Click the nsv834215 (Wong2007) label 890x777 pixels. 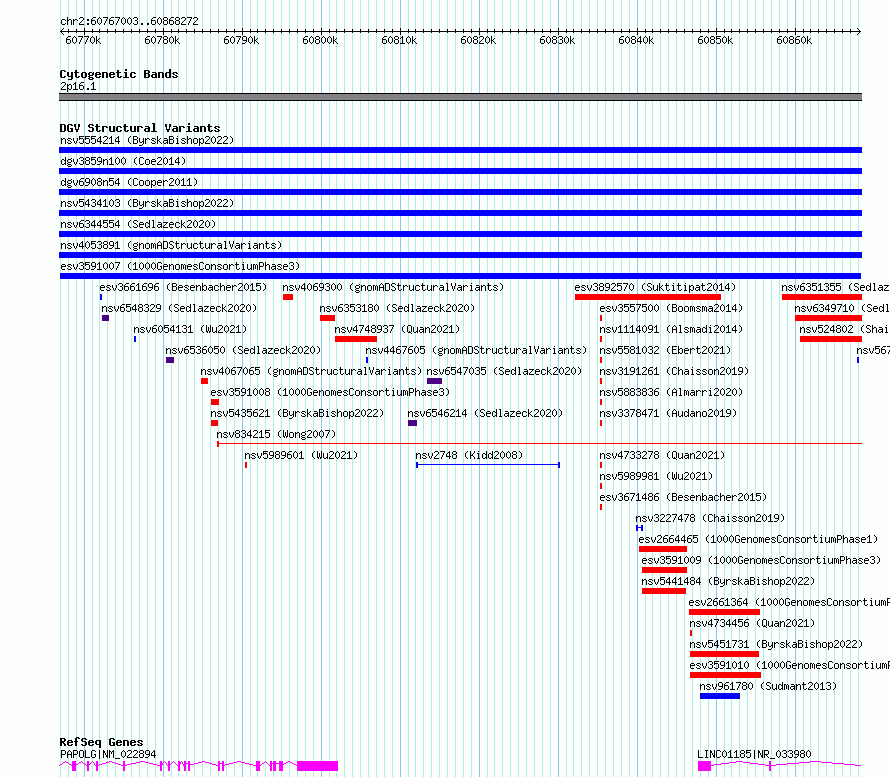click(x=276, y=434)
